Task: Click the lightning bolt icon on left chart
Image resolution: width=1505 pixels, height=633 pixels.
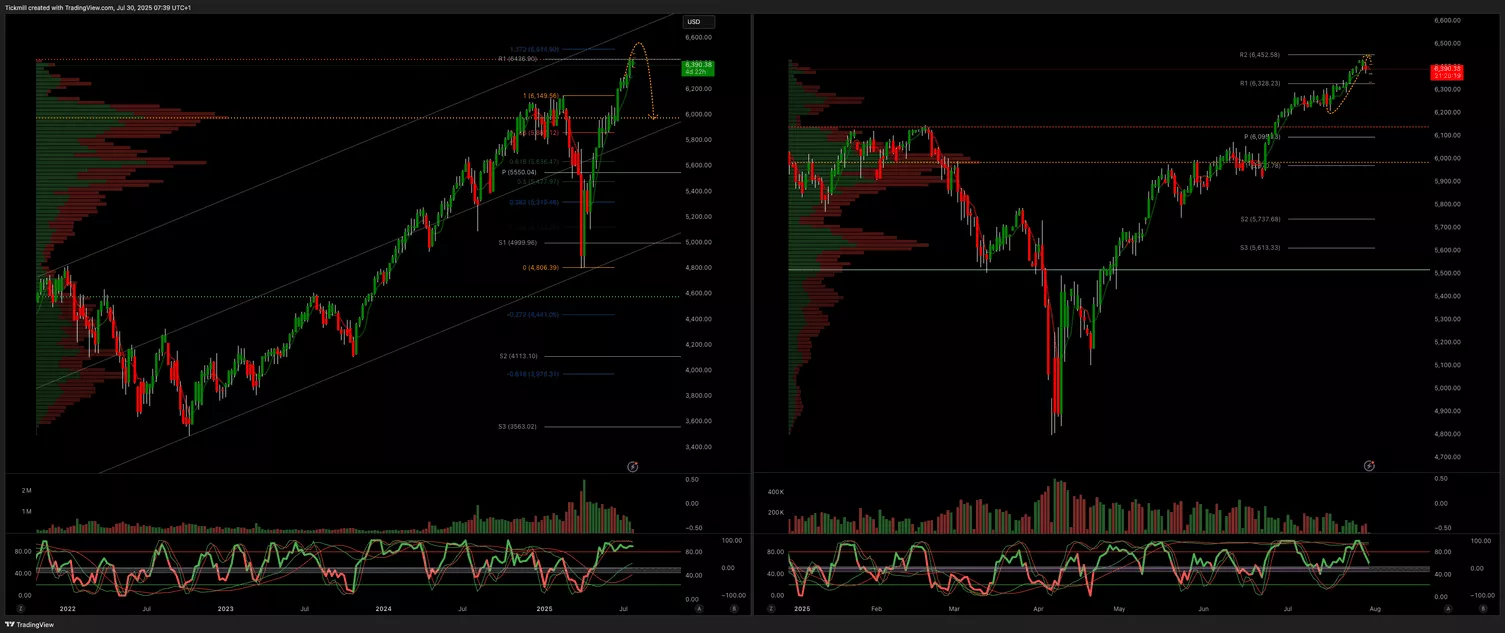Action: pyautogui.click(x=632, y=466)
